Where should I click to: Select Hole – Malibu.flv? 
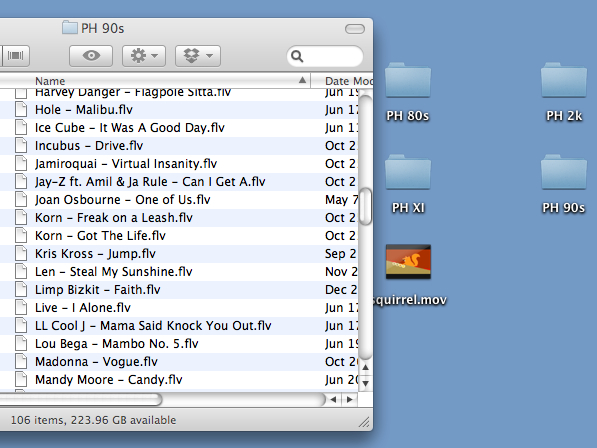(179, 110)
